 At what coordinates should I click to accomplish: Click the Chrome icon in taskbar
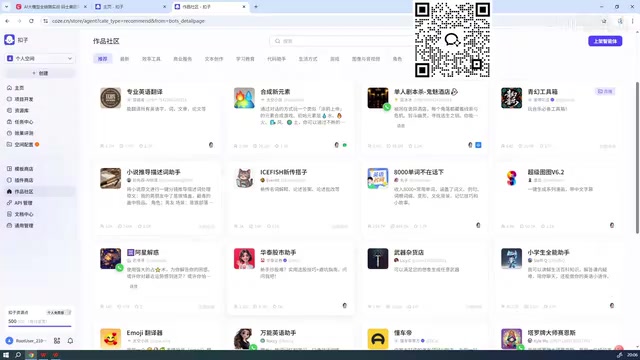31,355
